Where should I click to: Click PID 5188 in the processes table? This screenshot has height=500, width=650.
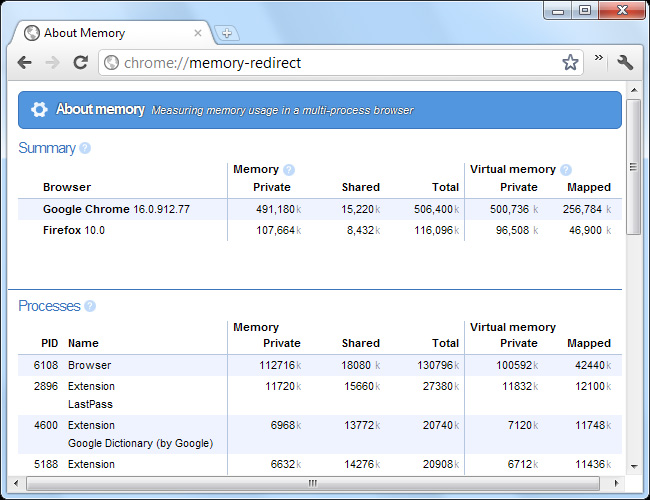pyautogui.click(x=46, y=464)
